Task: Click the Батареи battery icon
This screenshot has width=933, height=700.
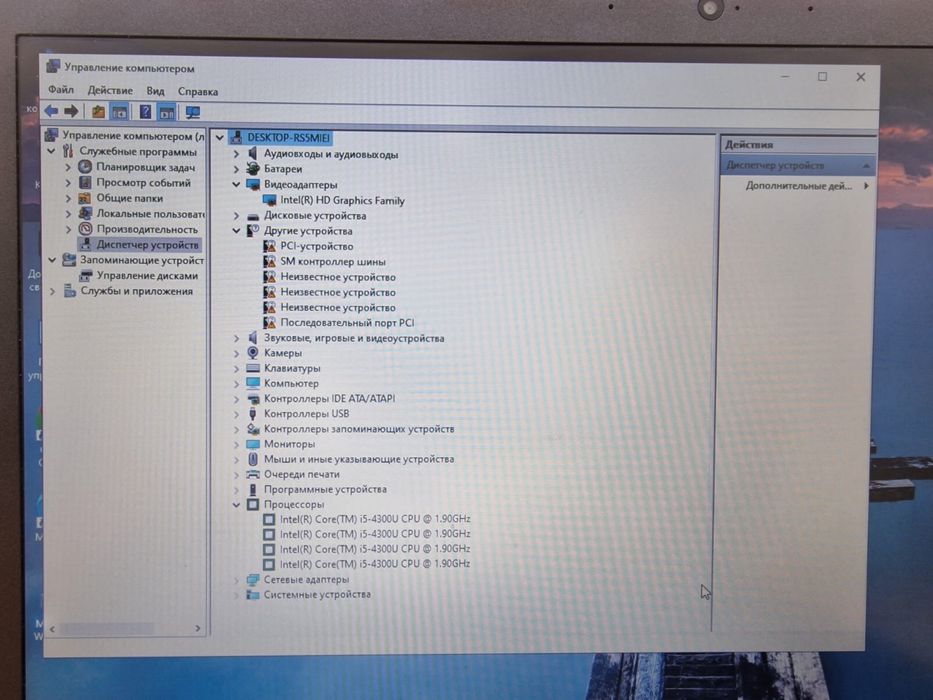Action: [253, 169]
